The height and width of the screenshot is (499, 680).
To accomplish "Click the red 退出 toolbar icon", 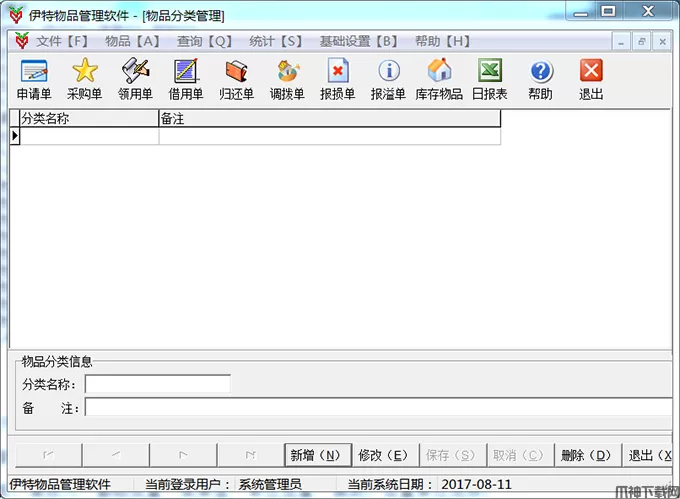I will pyautogui.click(x=591, y=79).
